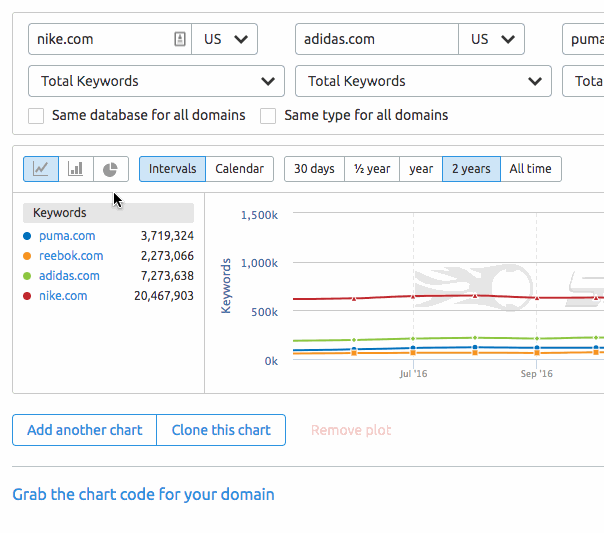Open nike.com legend link

point(63,296)
